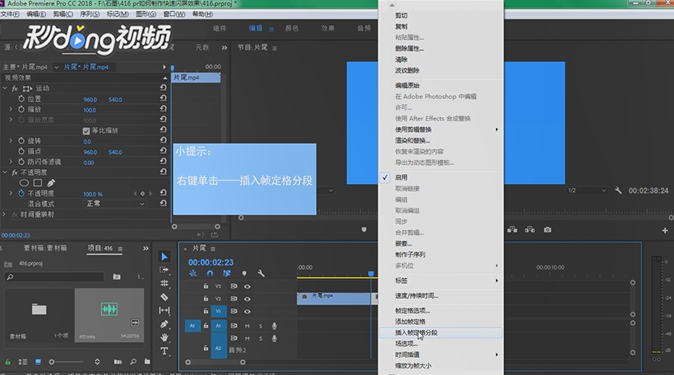Reset the 位置 parameter

click(163, 98)
